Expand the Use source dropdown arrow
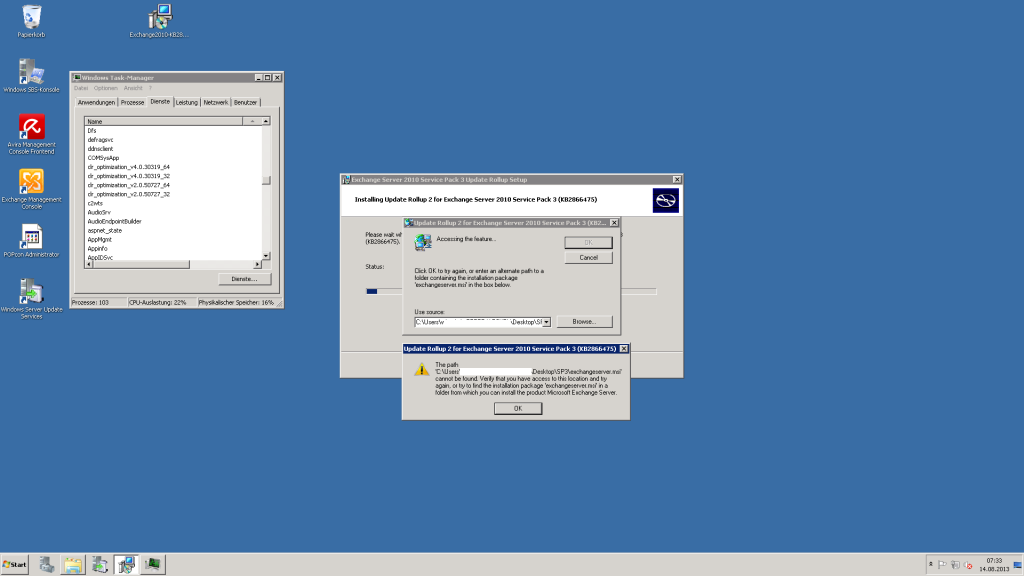The height and width of the screenshot is (576, 1024). 547,322
